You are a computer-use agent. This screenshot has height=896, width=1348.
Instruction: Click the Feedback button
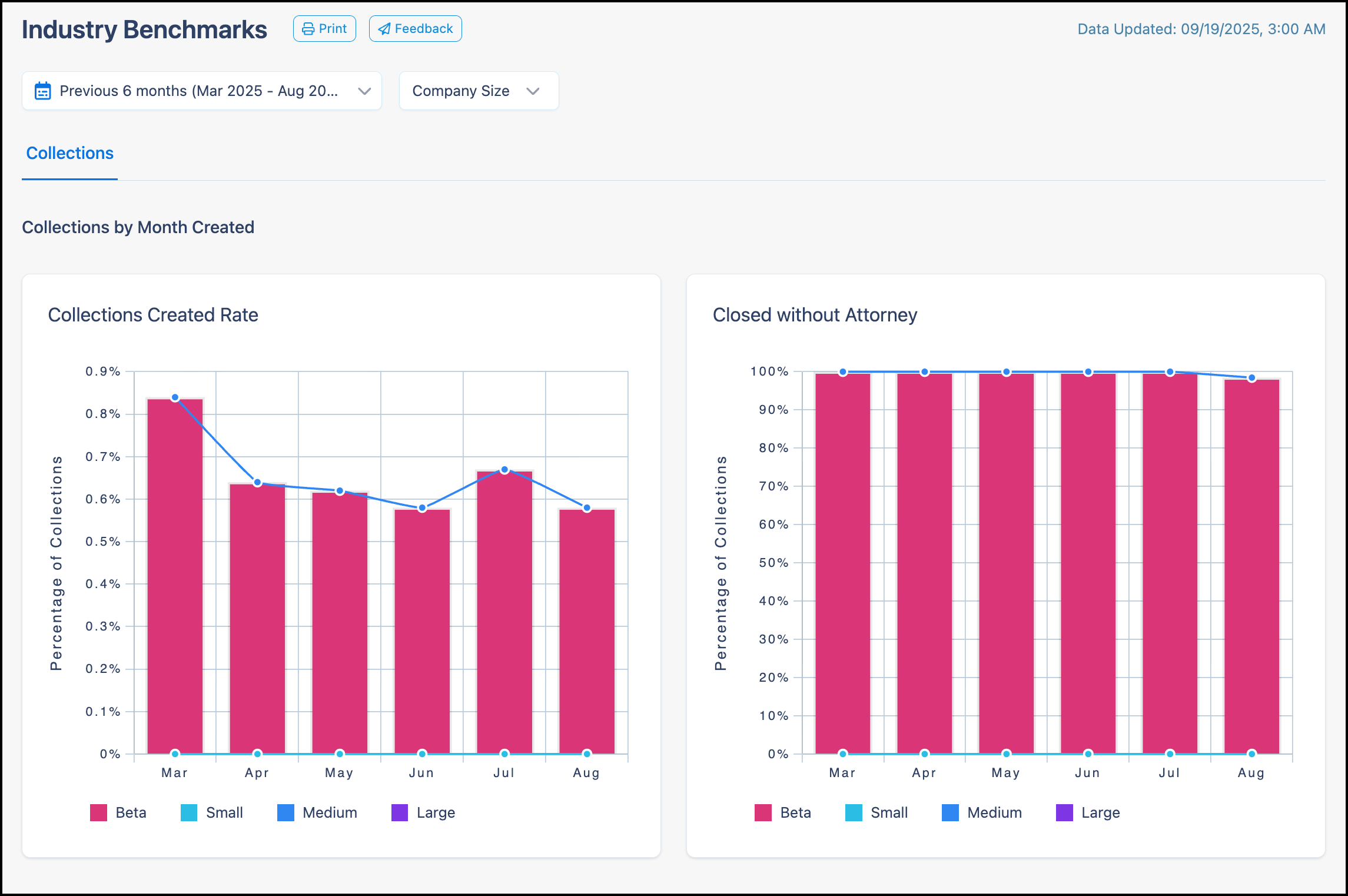(415, 28)
